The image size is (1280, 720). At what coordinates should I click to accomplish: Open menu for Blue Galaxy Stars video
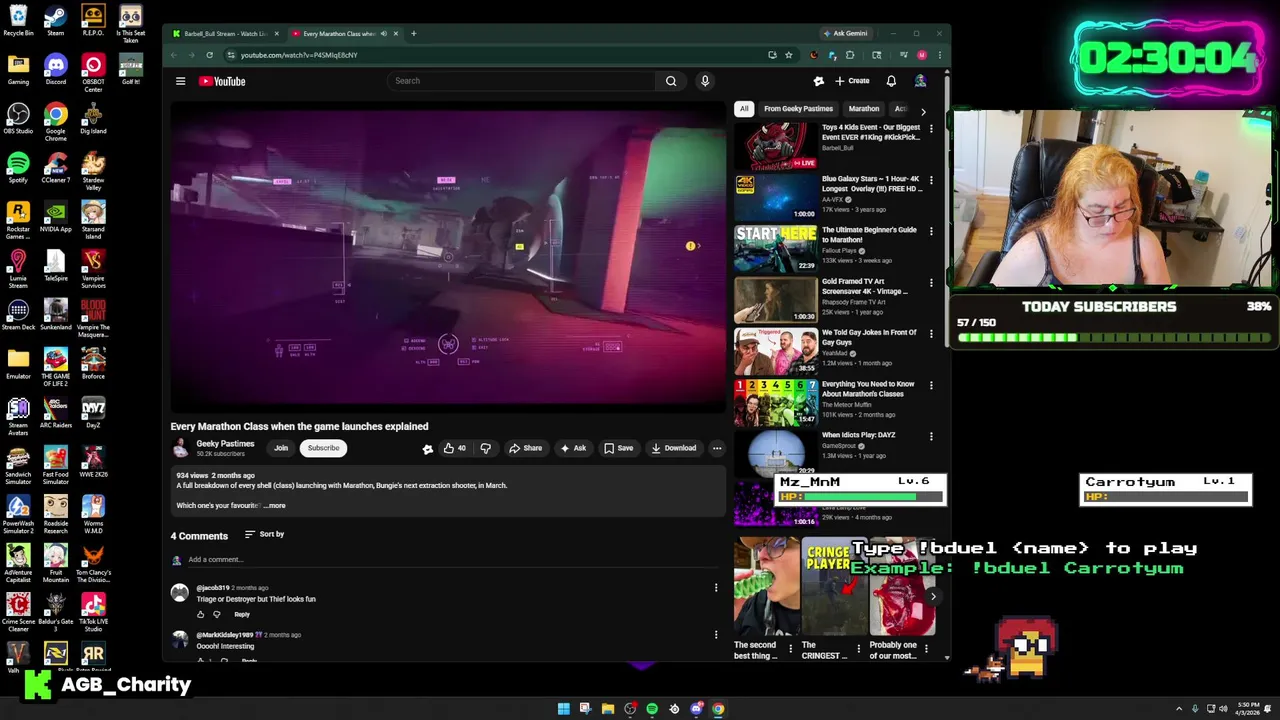[931, 180]
